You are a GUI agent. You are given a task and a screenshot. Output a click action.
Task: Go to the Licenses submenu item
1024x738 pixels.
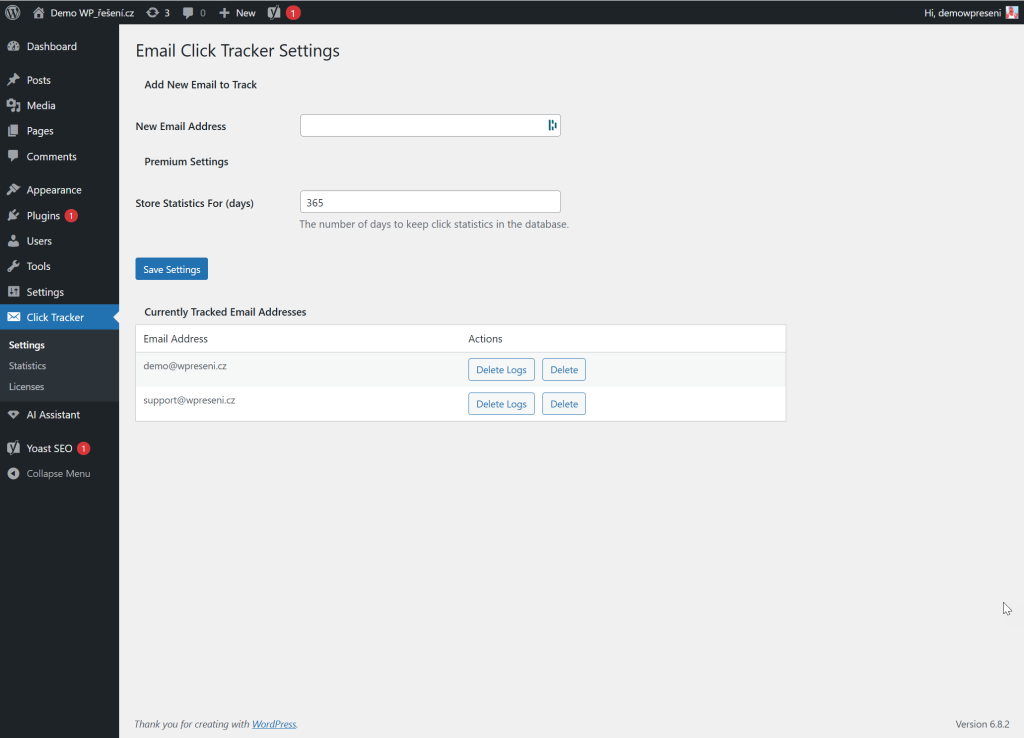tap(26, 386)
